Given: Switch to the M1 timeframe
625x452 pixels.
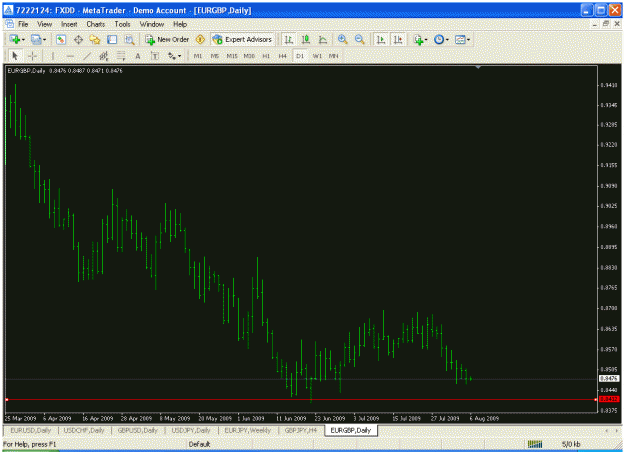Looking at the screenshot, I should coord(198,56).
